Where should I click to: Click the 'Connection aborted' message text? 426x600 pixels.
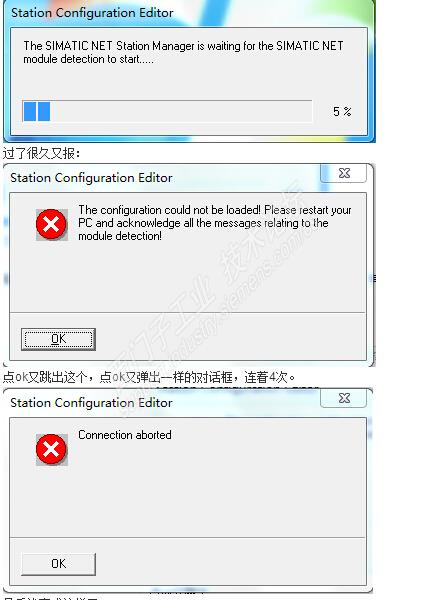pyautogui.click(x=125, y=435)
